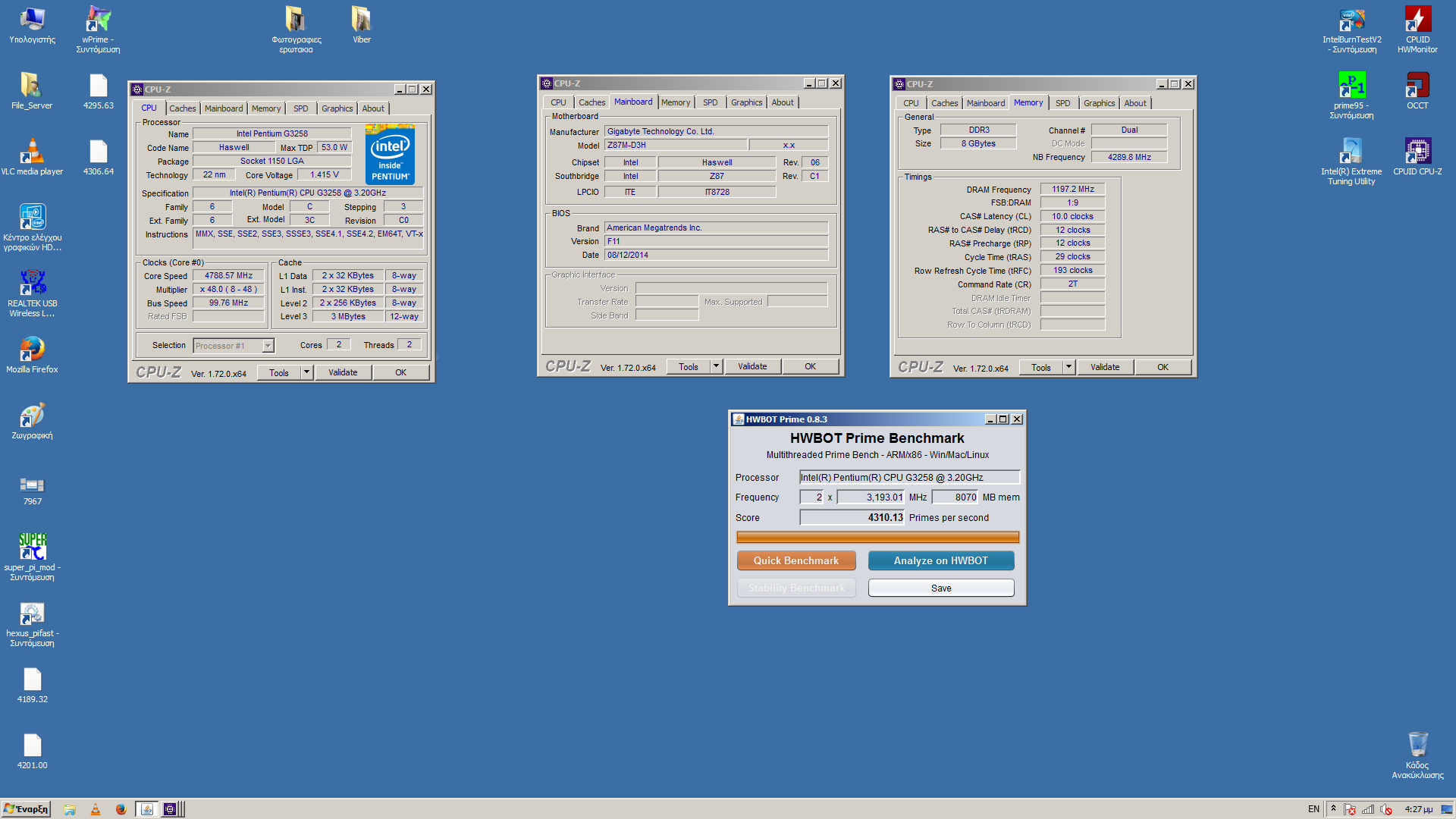Viewport: 1456px width, 819px height.
Task: Click the EN language indicator in tray
Action: [1313, 809]
